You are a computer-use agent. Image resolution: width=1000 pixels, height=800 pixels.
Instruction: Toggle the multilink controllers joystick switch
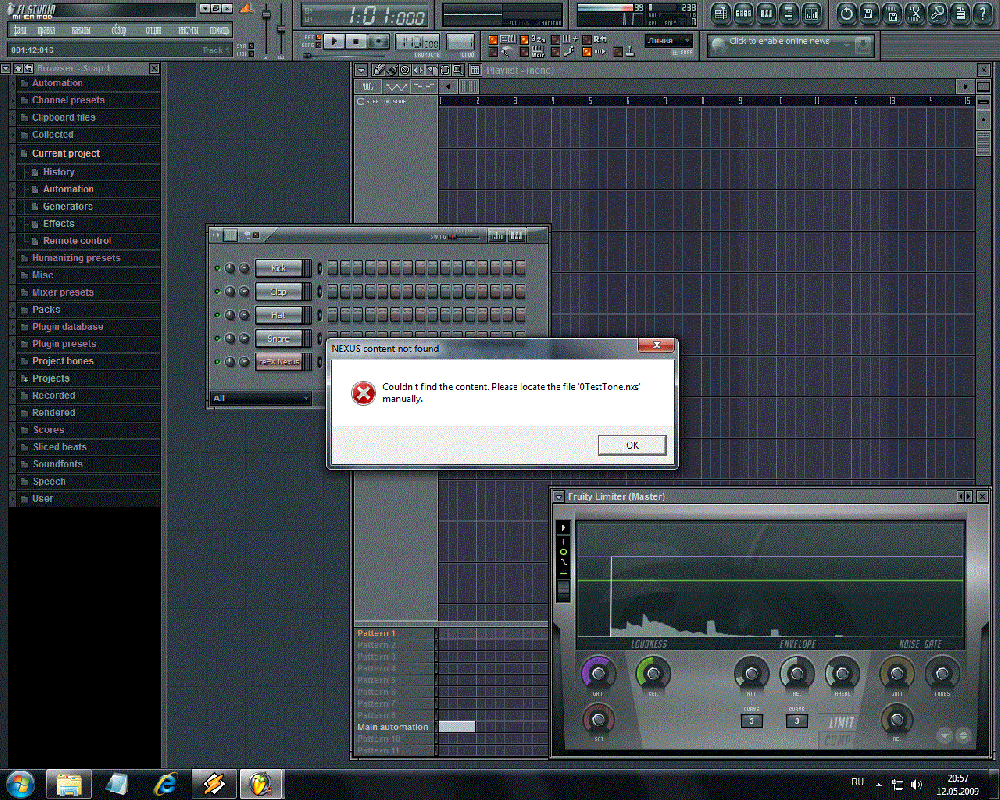[x=618, y=52]
